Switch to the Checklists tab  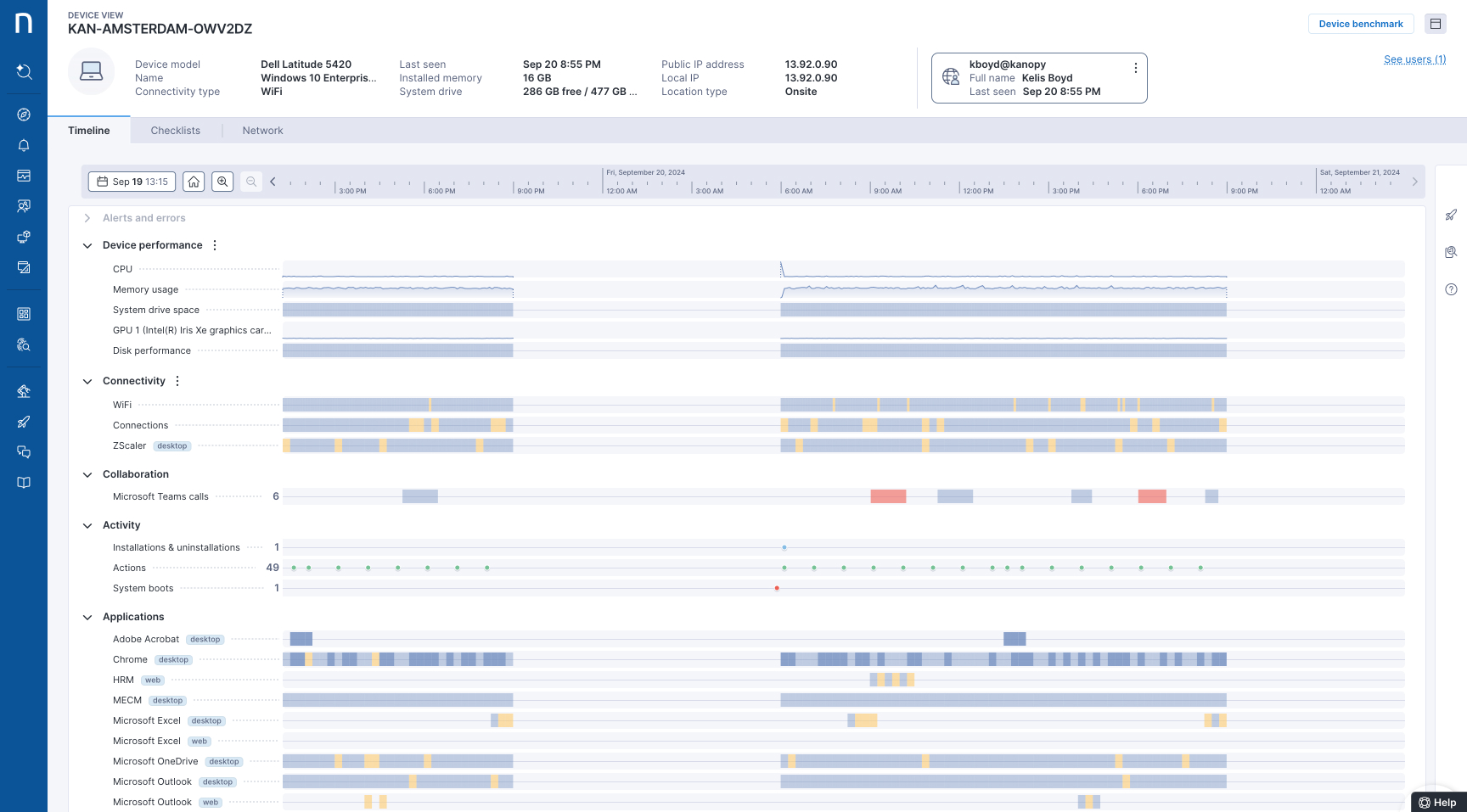point(176,131)
